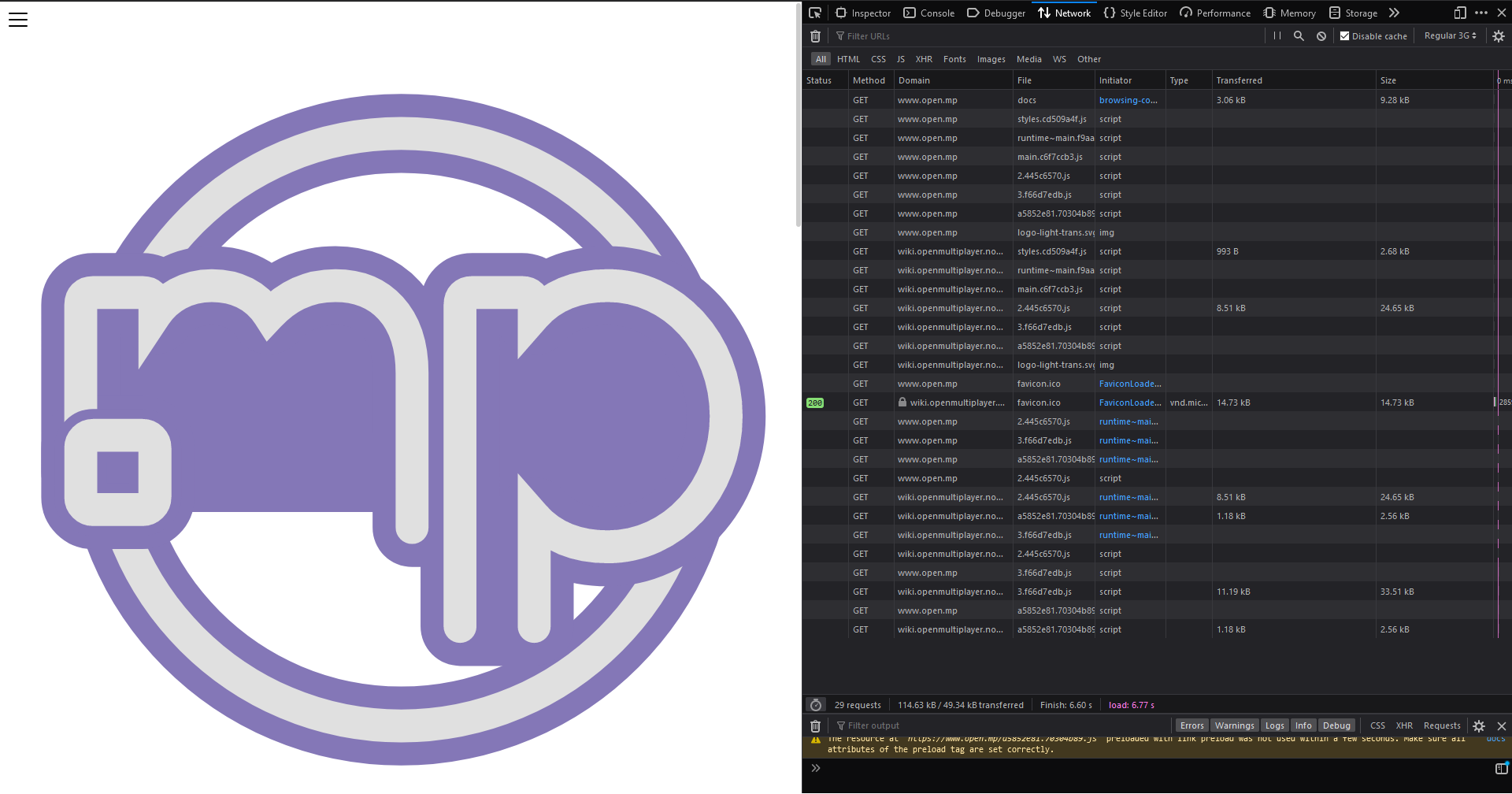Show All request types

click(821, 59)
